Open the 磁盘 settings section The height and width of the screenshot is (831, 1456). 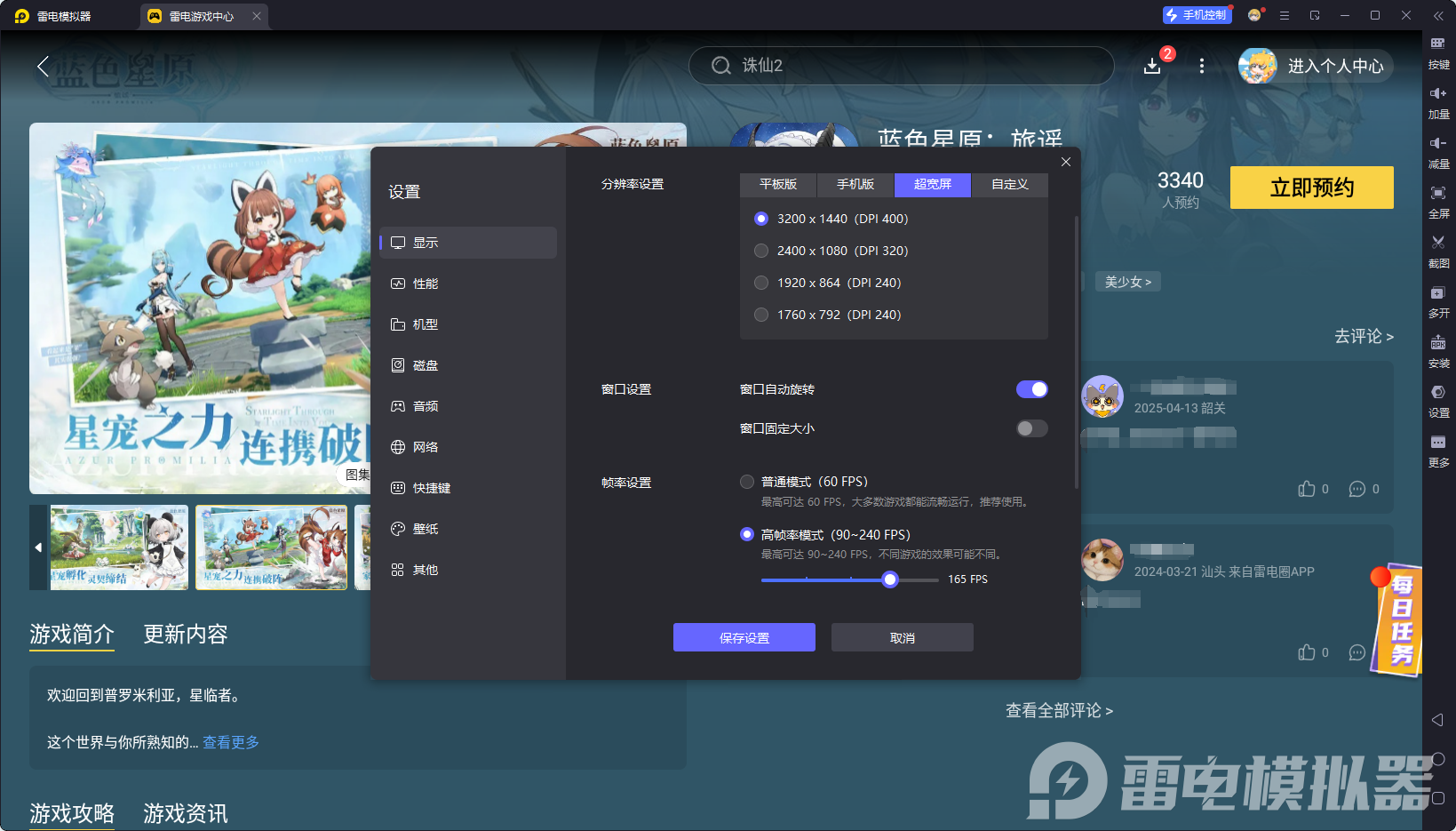468,365
